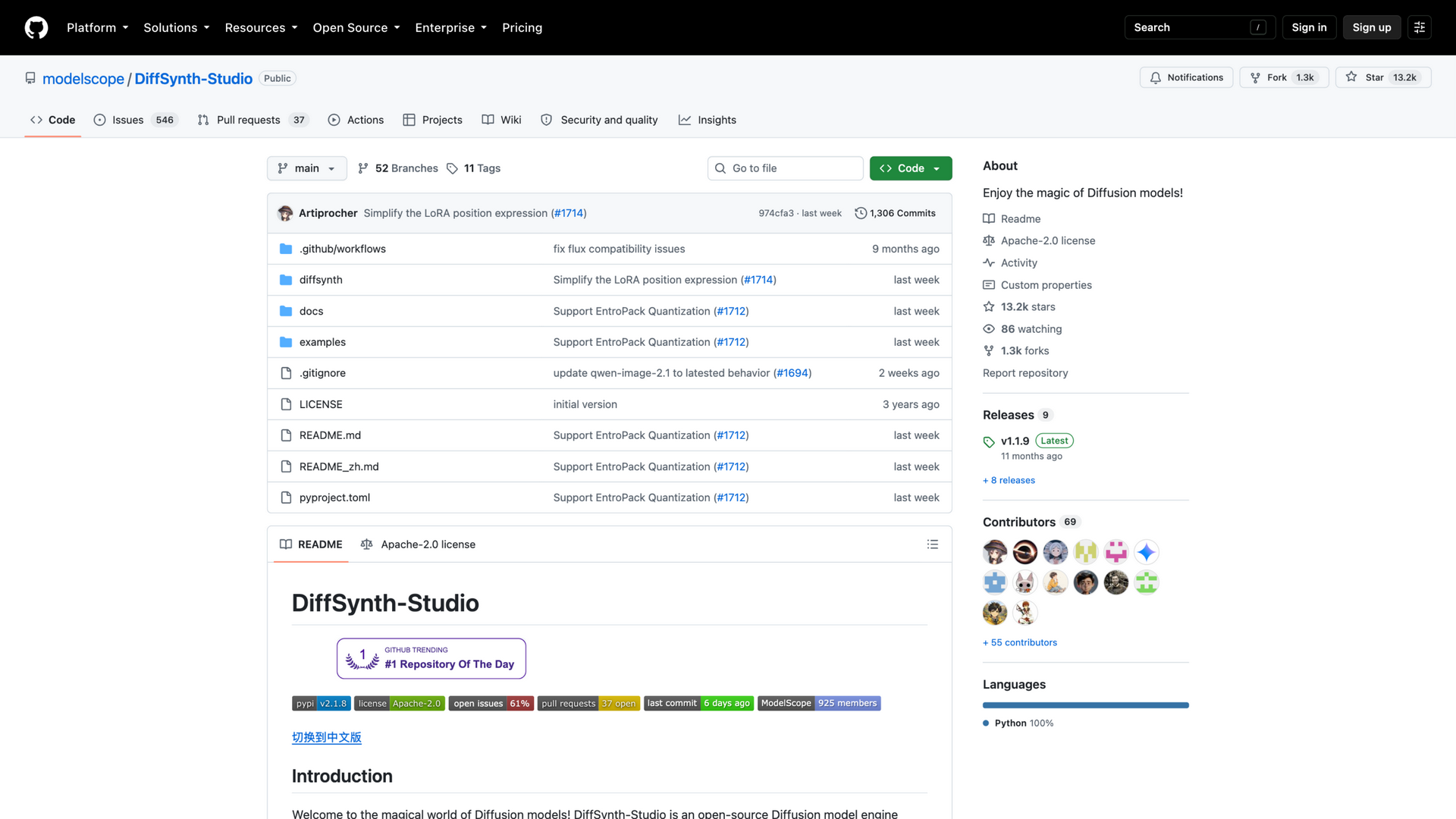This screenshot has height=819, width=1456.
Task: Open the commit history clock icon
Action: click(860, 213)
